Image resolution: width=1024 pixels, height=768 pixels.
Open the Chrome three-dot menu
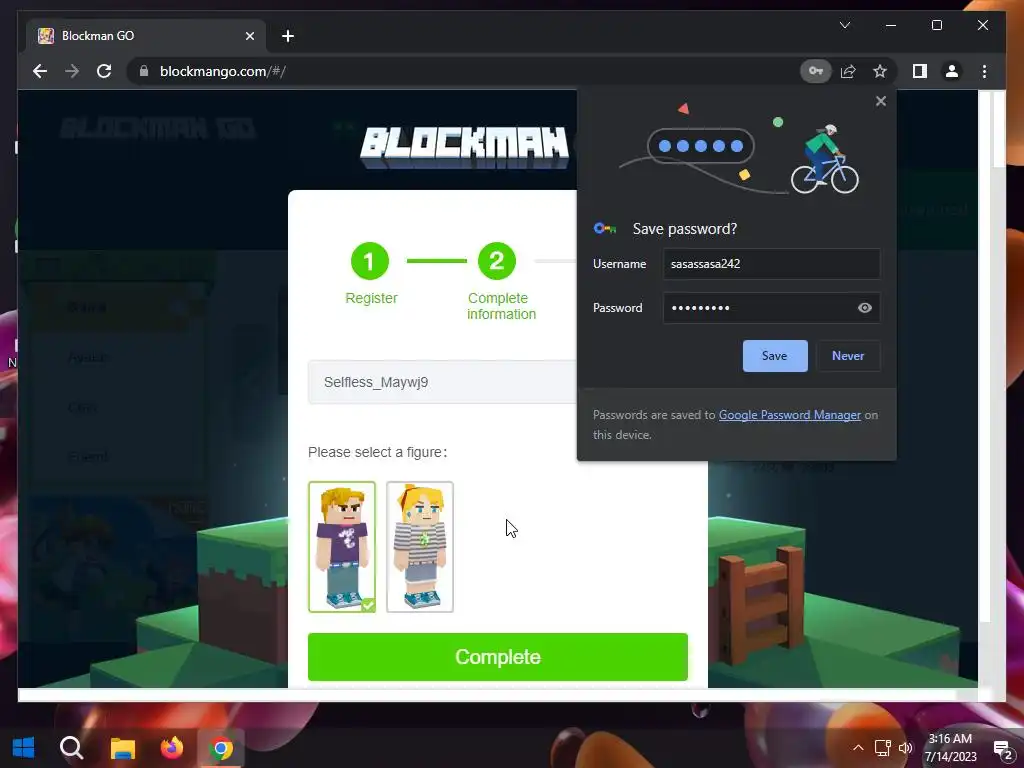tap(984, 71)
